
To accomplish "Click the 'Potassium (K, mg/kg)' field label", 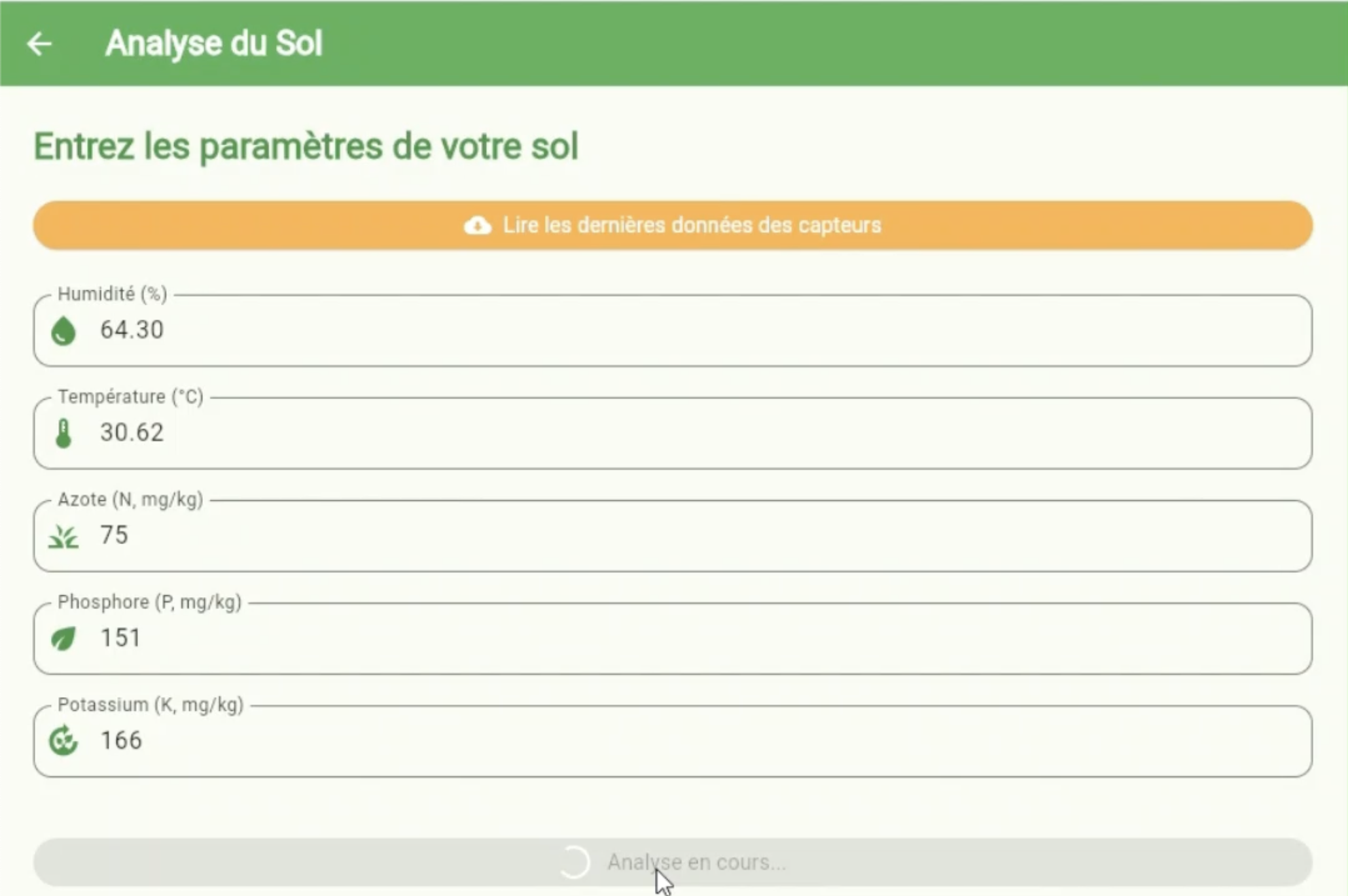I will click(151, 705).
